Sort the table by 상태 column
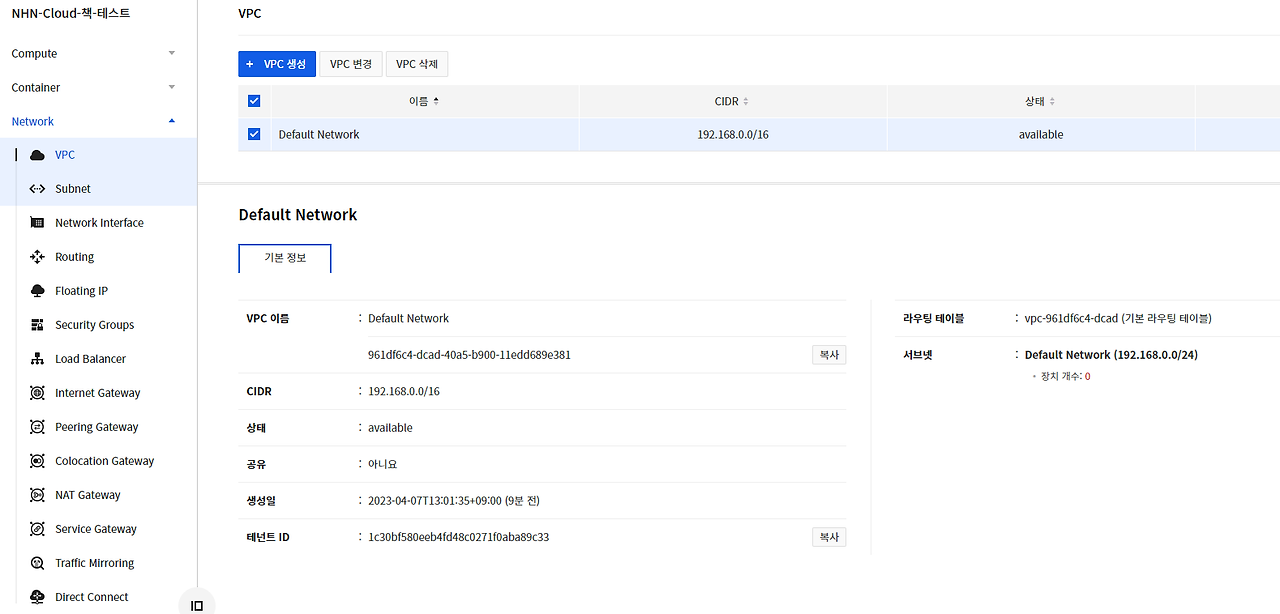This screenshot has height=614, width=1280. (1040, 101)
